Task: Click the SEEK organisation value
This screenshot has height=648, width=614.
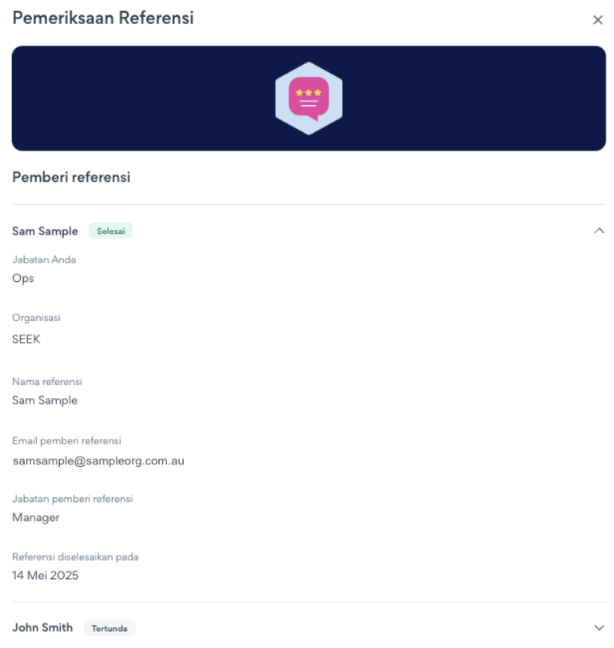Action: 26,339
